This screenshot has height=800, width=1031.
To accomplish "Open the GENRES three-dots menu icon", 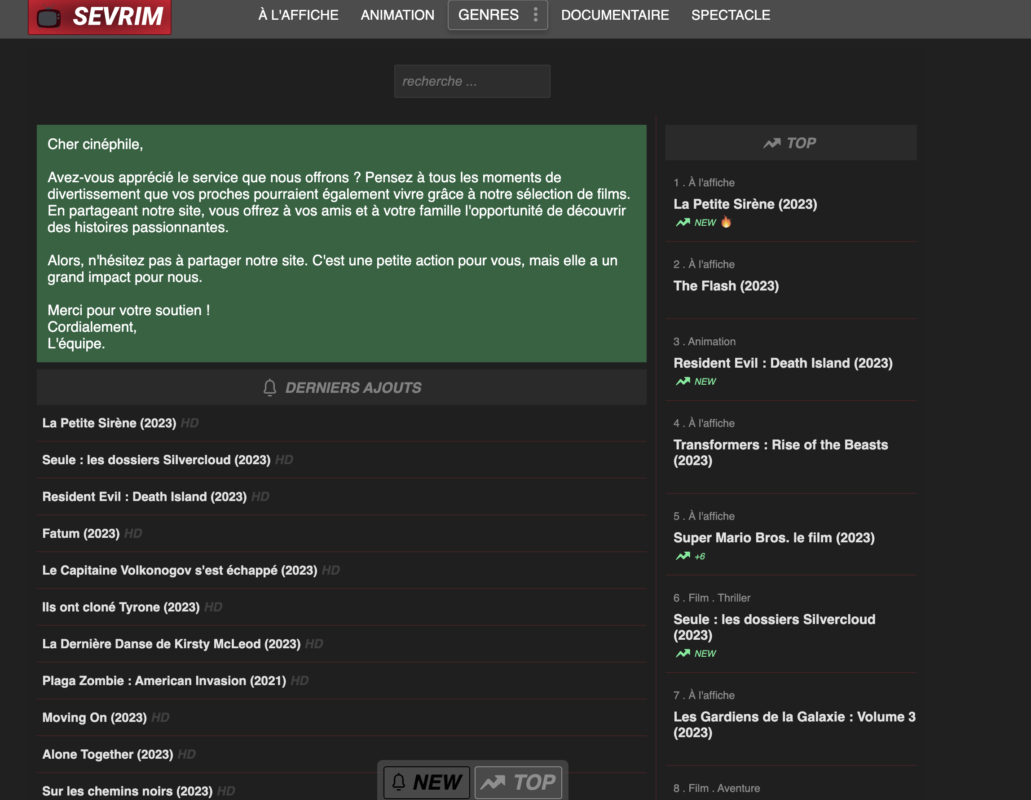I will click(x=536, y=14).
